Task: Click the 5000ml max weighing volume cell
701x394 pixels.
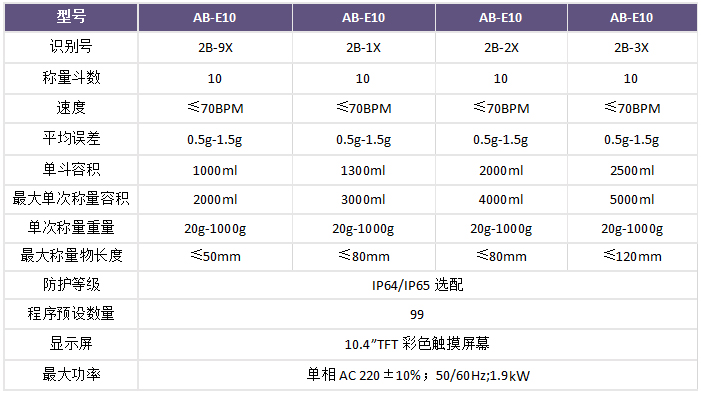Action: pos(632,199)
